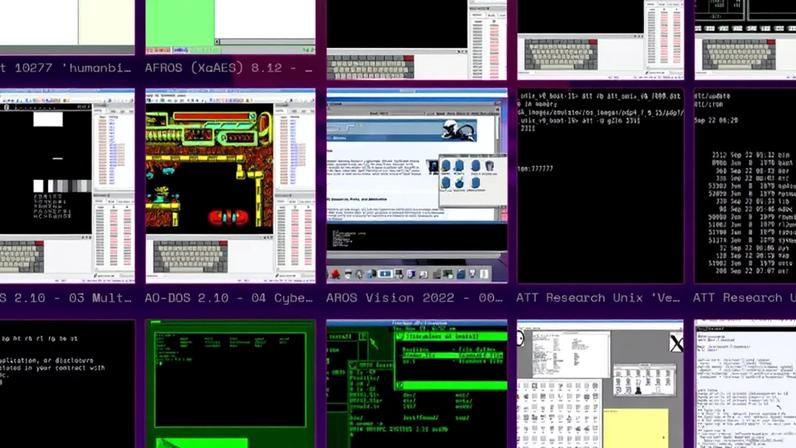Select the black terminal thumbnail mentioning disclosure

tap(67, 384)
